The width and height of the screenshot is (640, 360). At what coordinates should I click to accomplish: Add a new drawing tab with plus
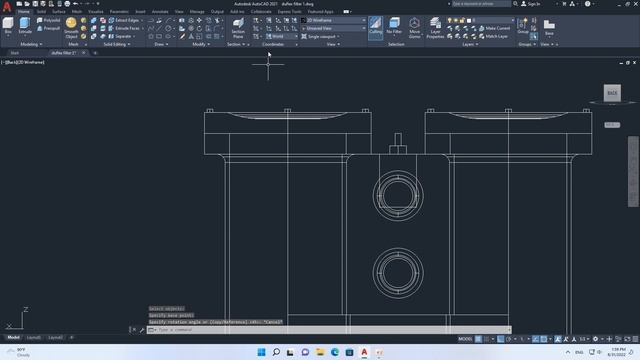[95, 53]
